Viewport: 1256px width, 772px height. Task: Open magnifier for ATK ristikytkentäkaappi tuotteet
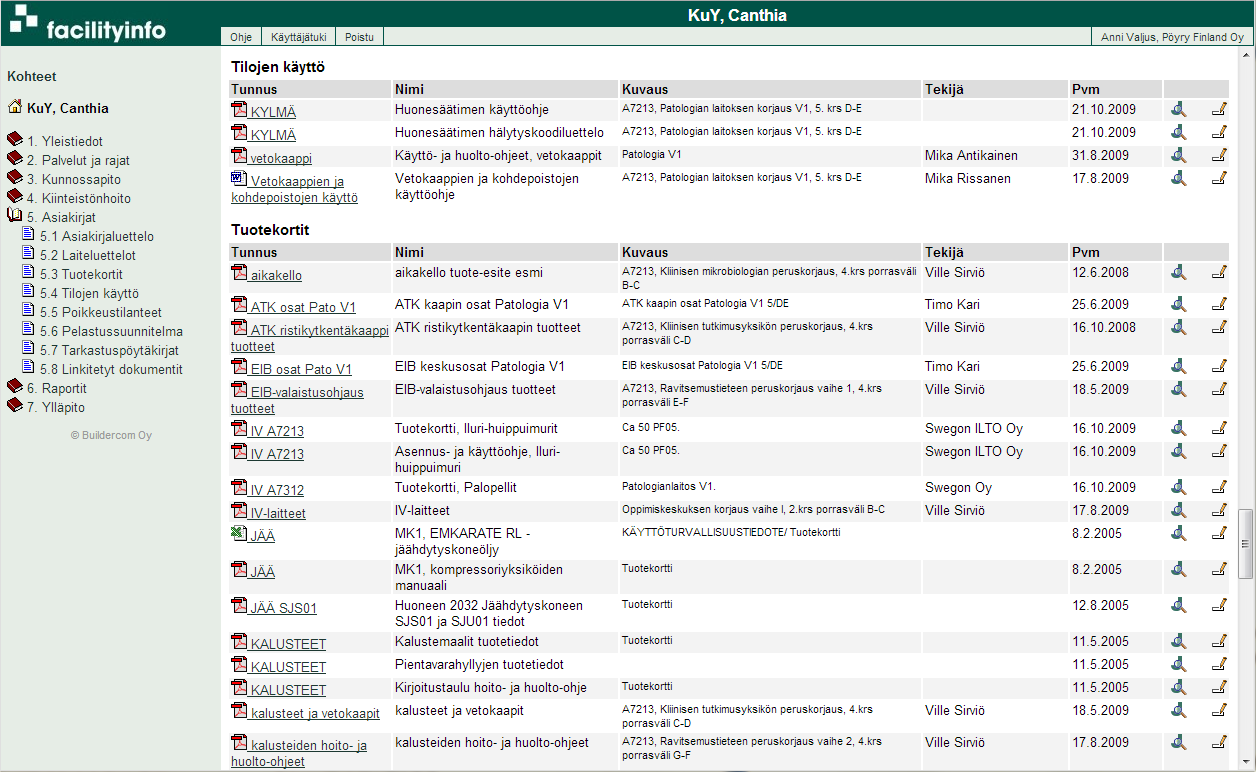pos(1179,327)
